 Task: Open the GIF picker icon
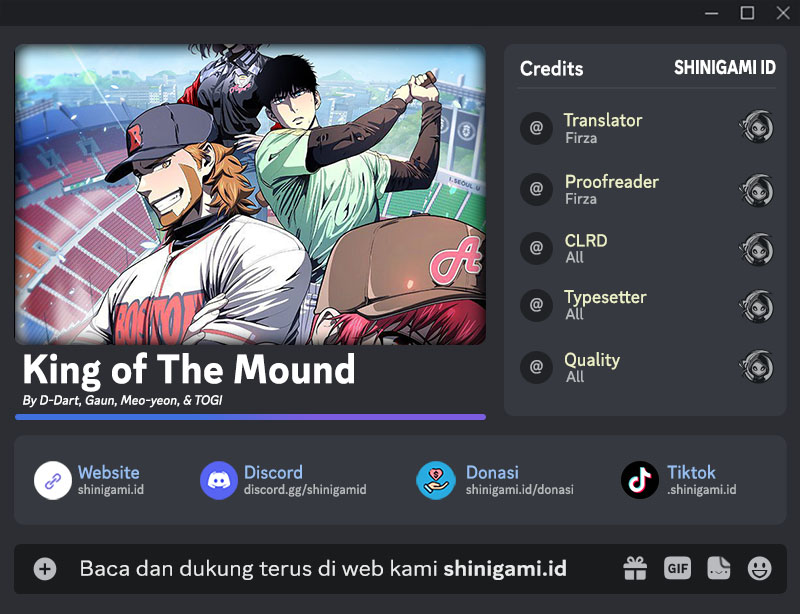(x=677, y=568)
